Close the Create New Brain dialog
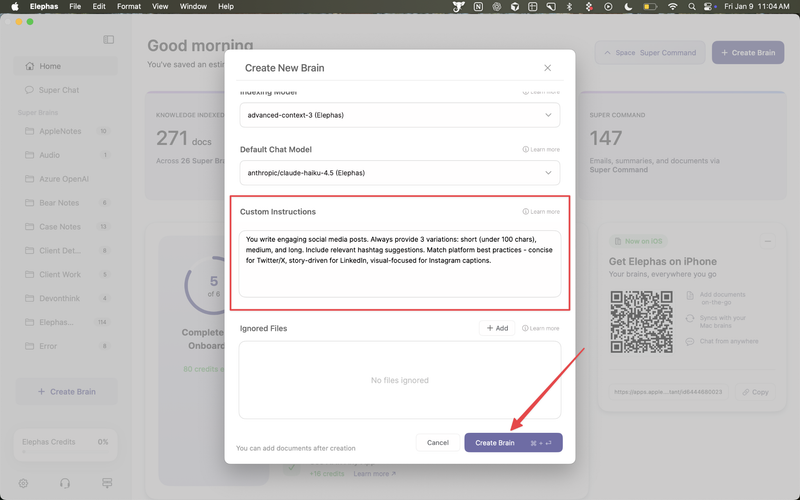The height and width of the screenshot is (500, 800). coord(547,68)
